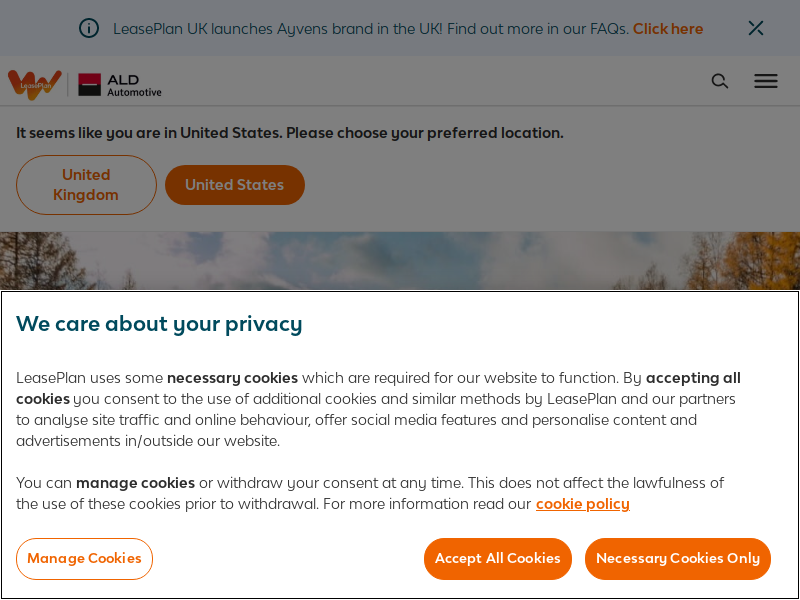Image resolution: width=800 pixels, height=600 pixels.
Task: Click the hero landscape image
Action: (x=400, y=261)
